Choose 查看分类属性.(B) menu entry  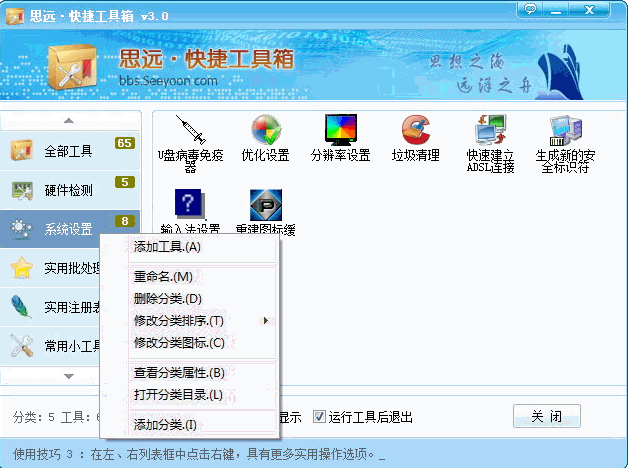tap(203, 373)
